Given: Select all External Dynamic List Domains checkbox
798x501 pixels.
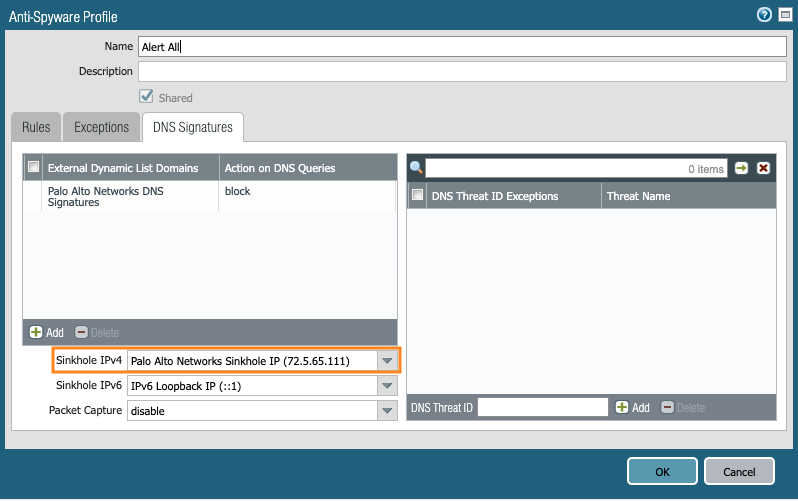Looking at the screenshot, I should pyautogui.click(x=34, y=167).
